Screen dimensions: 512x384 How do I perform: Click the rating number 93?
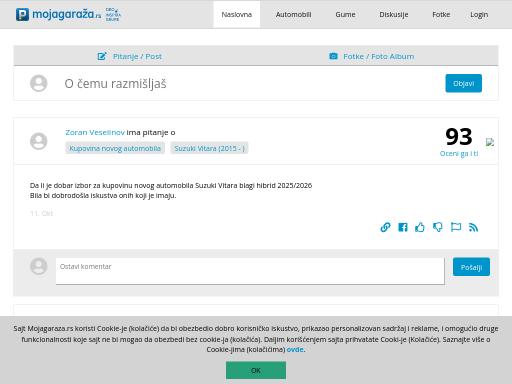(459, 136)
